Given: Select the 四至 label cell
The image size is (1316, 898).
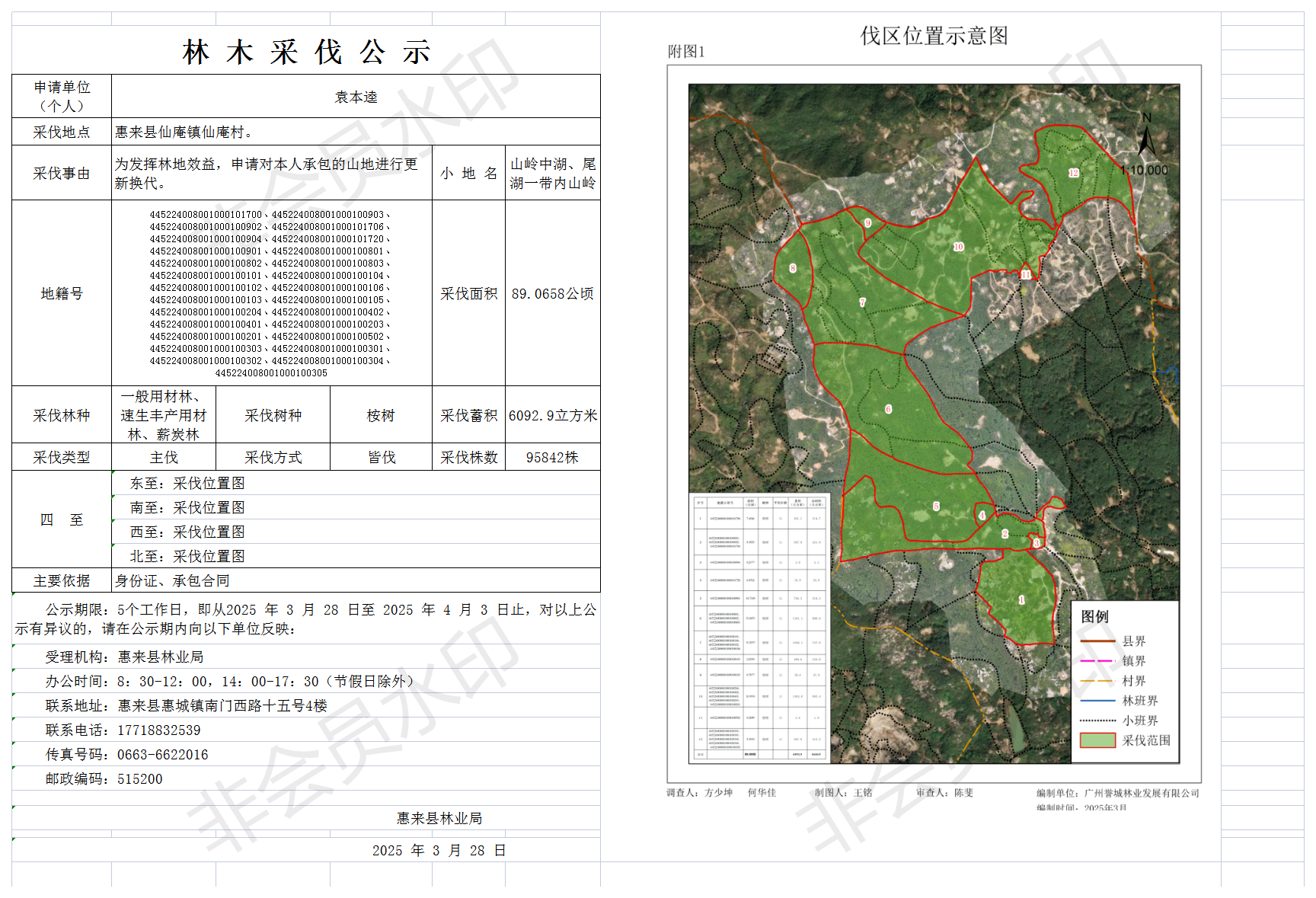Looking at the screenshot, I should 62,519.
